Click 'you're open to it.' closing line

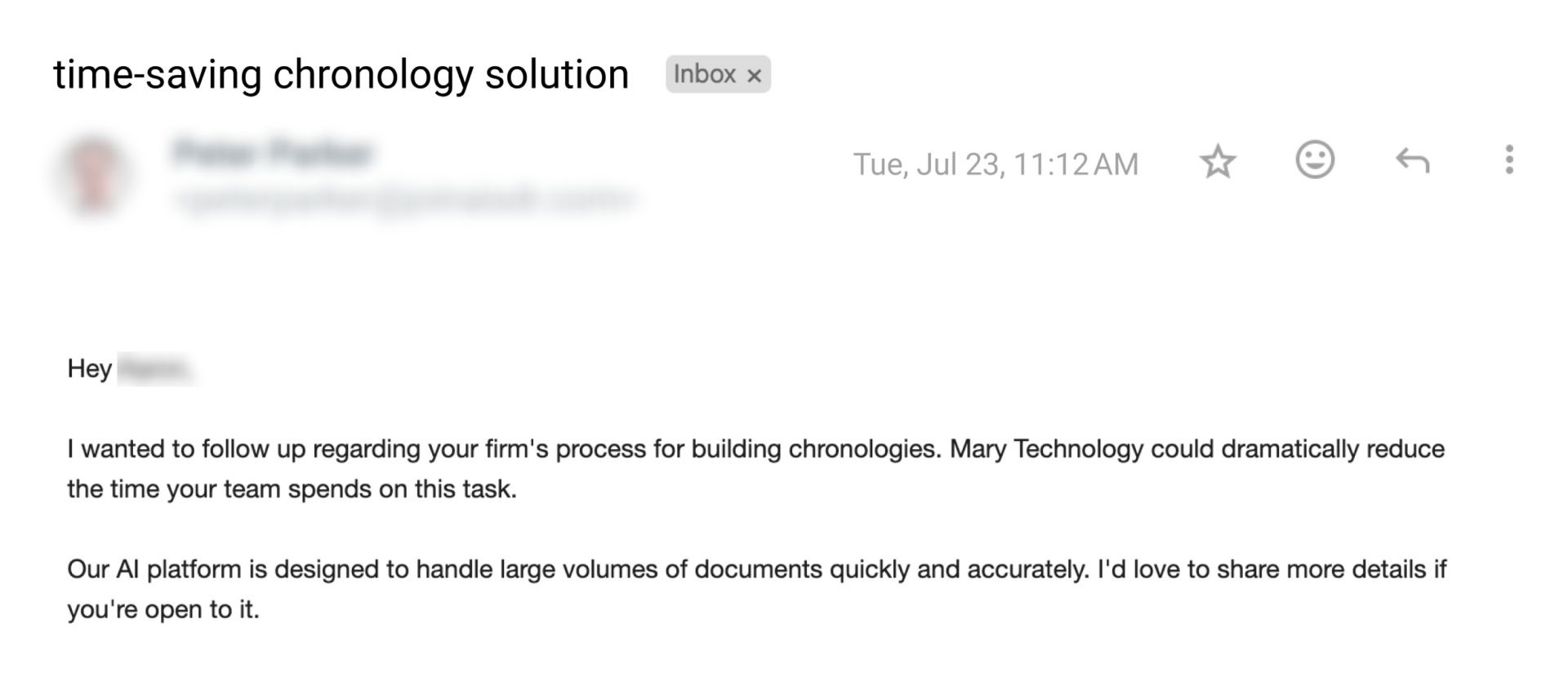click(x=163, y=609)
